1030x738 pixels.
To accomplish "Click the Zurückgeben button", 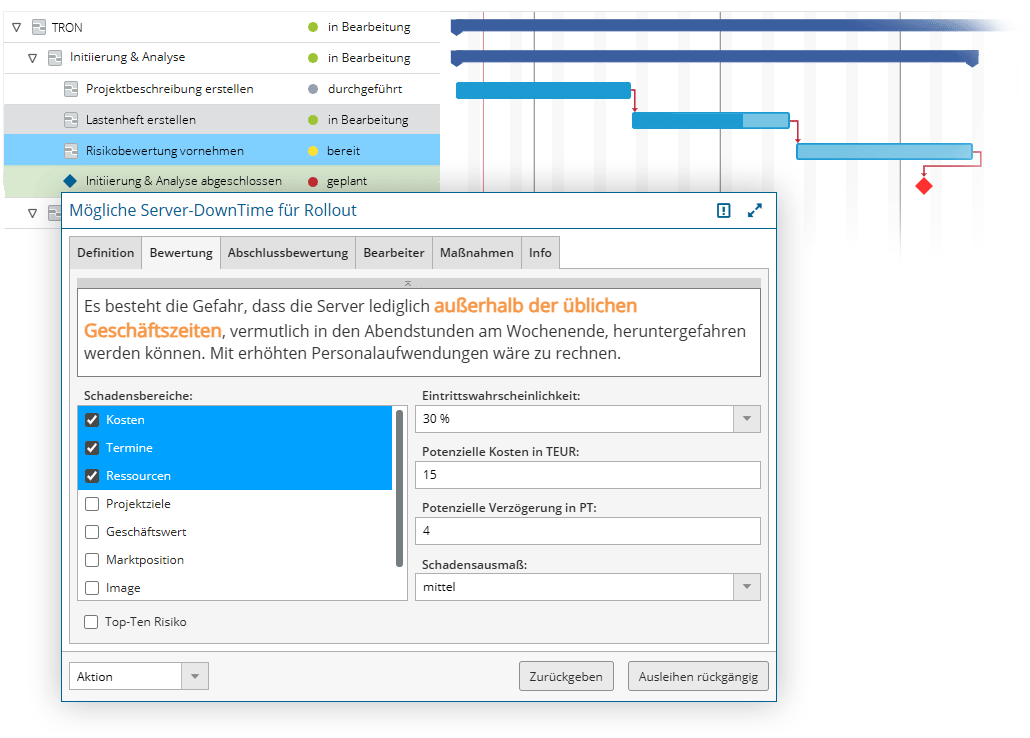I will point(566,677).
